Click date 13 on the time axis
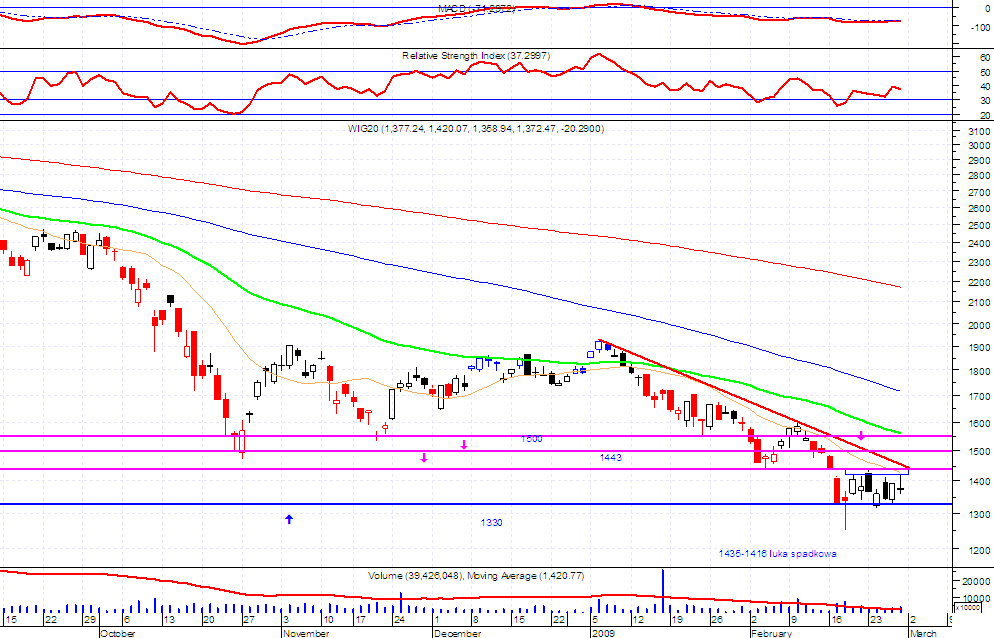Viewport: 994px width, 638px height. (169, 620)
